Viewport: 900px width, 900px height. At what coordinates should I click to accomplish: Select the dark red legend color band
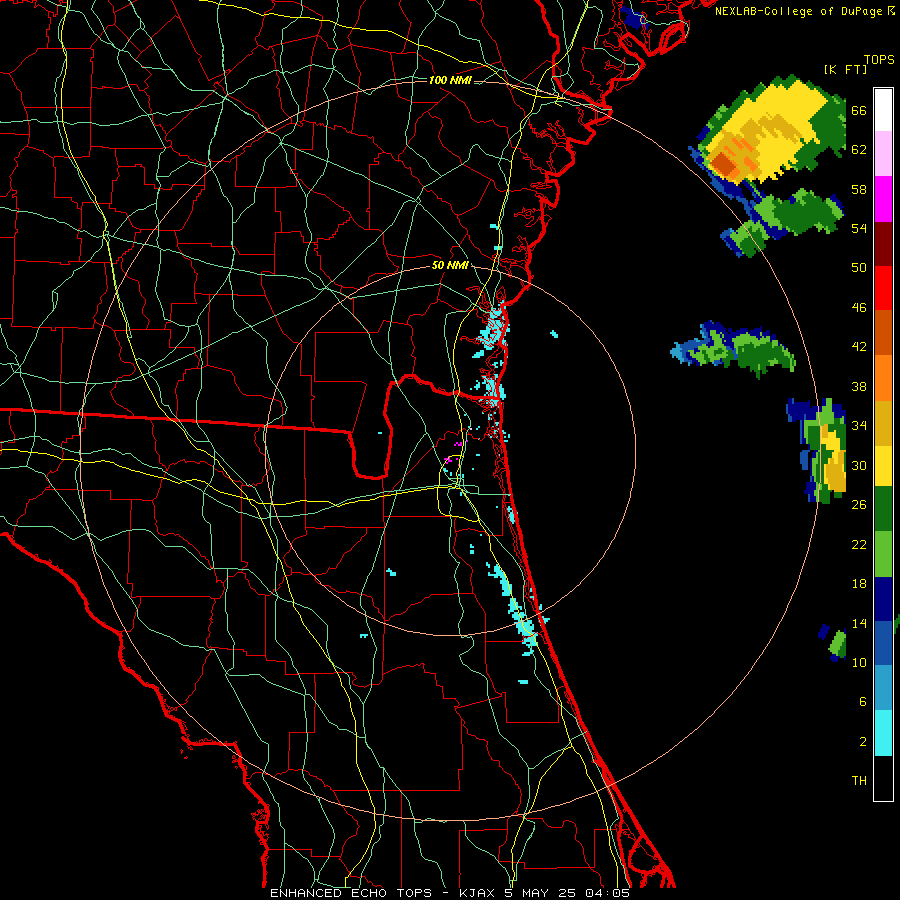tap(883, 243)
